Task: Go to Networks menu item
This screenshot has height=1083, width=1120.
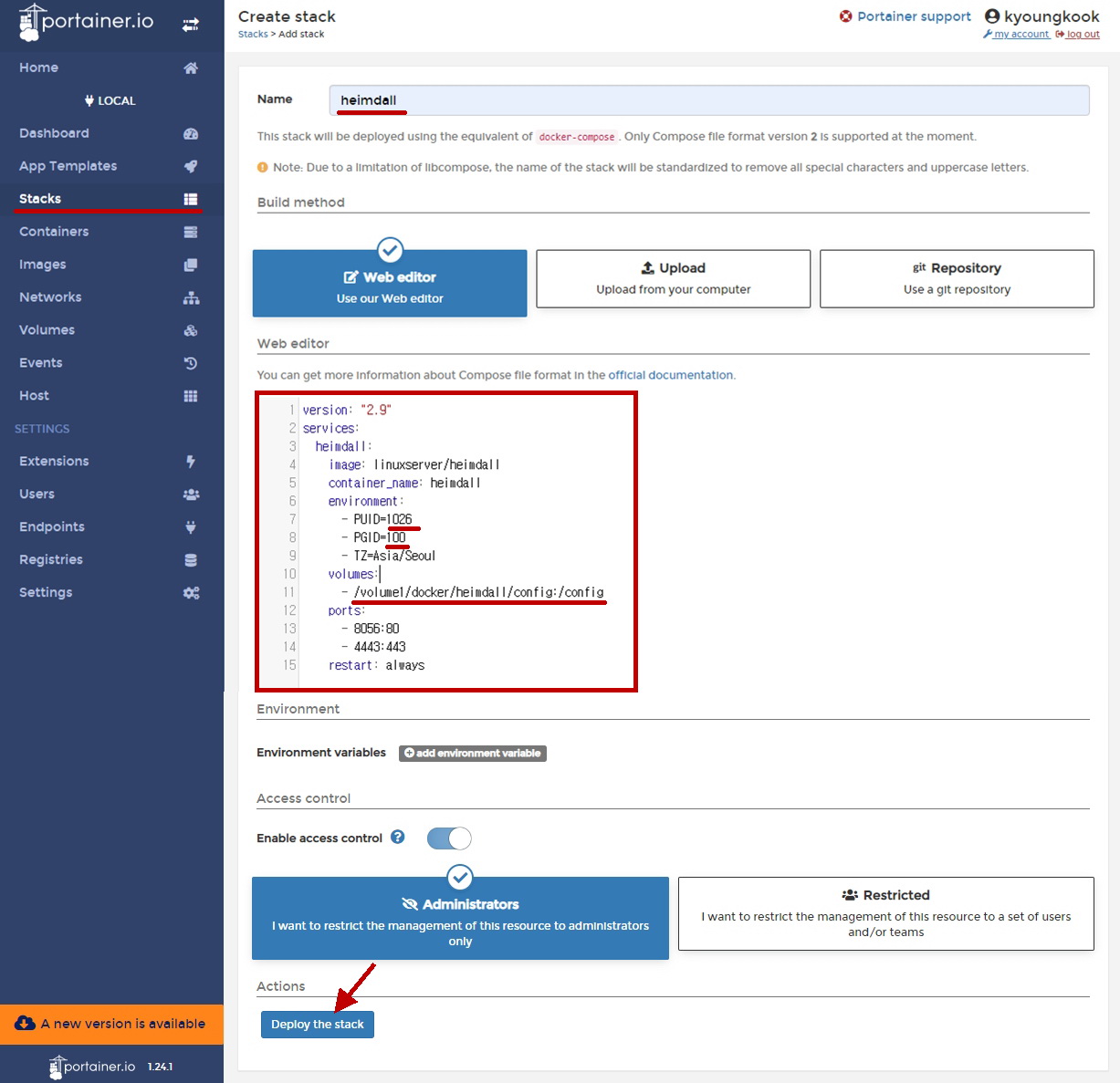Action: click(111, 297)
